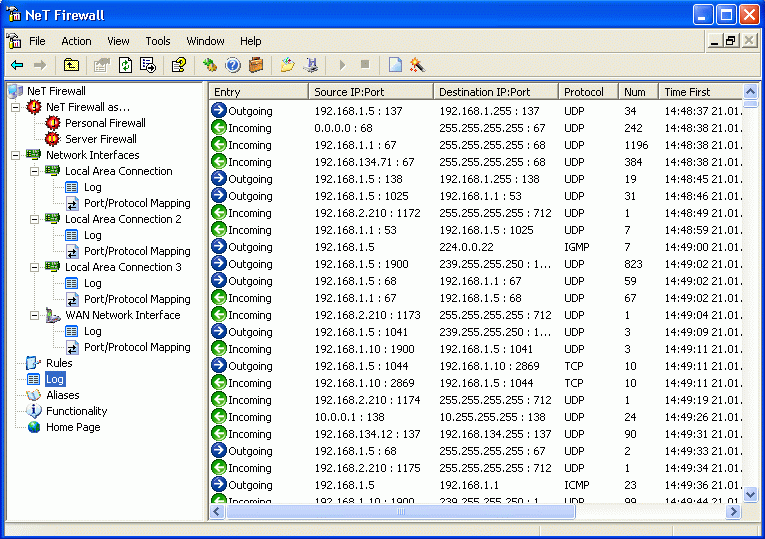Screen dimensions: 765x539
Task: Click the horizontal scrollbar right arrow
Action: tap(733, 511)
